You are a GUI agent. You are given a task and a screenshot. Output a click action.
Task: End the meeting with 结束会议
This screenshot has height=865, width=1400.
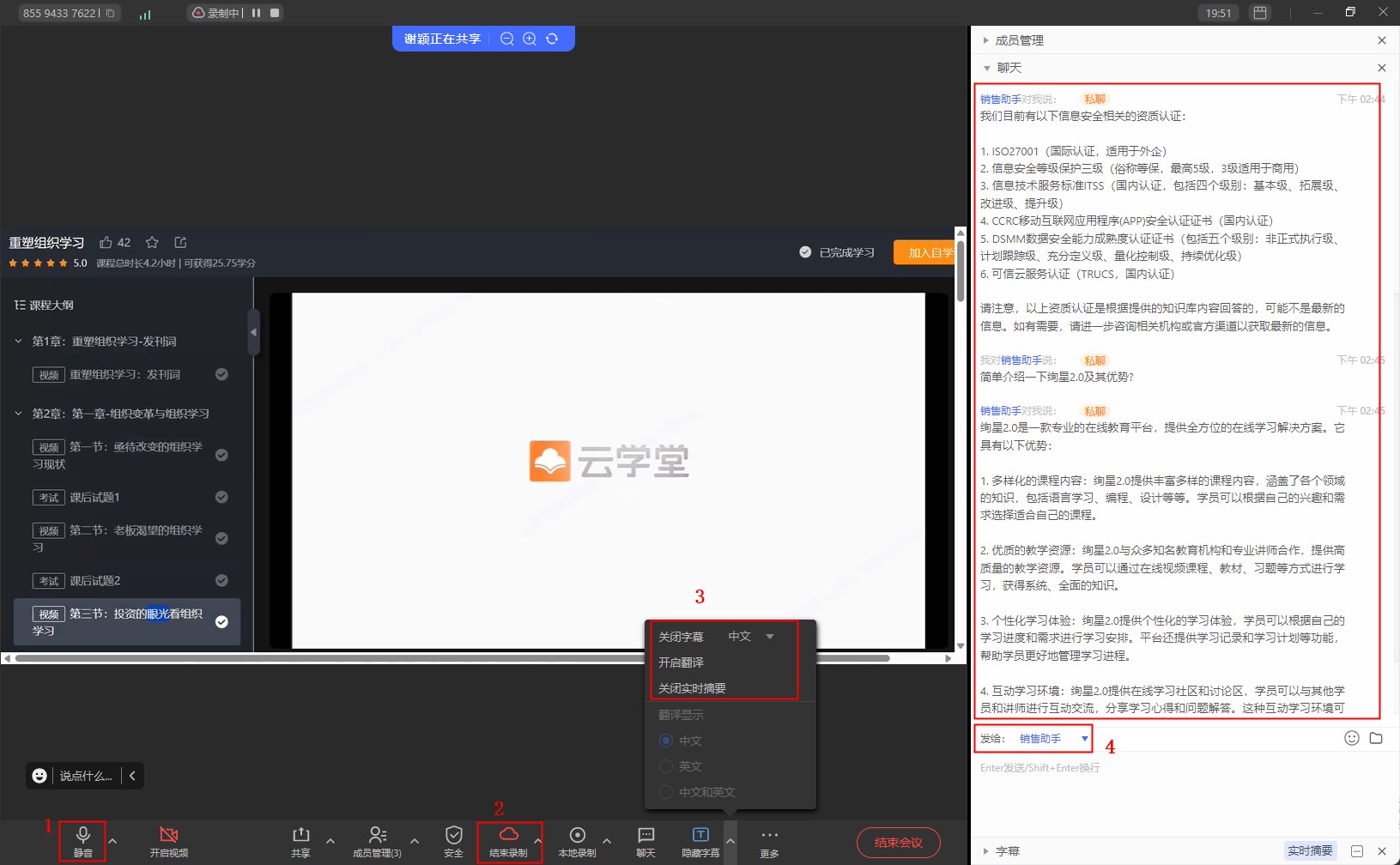[898, 843]
